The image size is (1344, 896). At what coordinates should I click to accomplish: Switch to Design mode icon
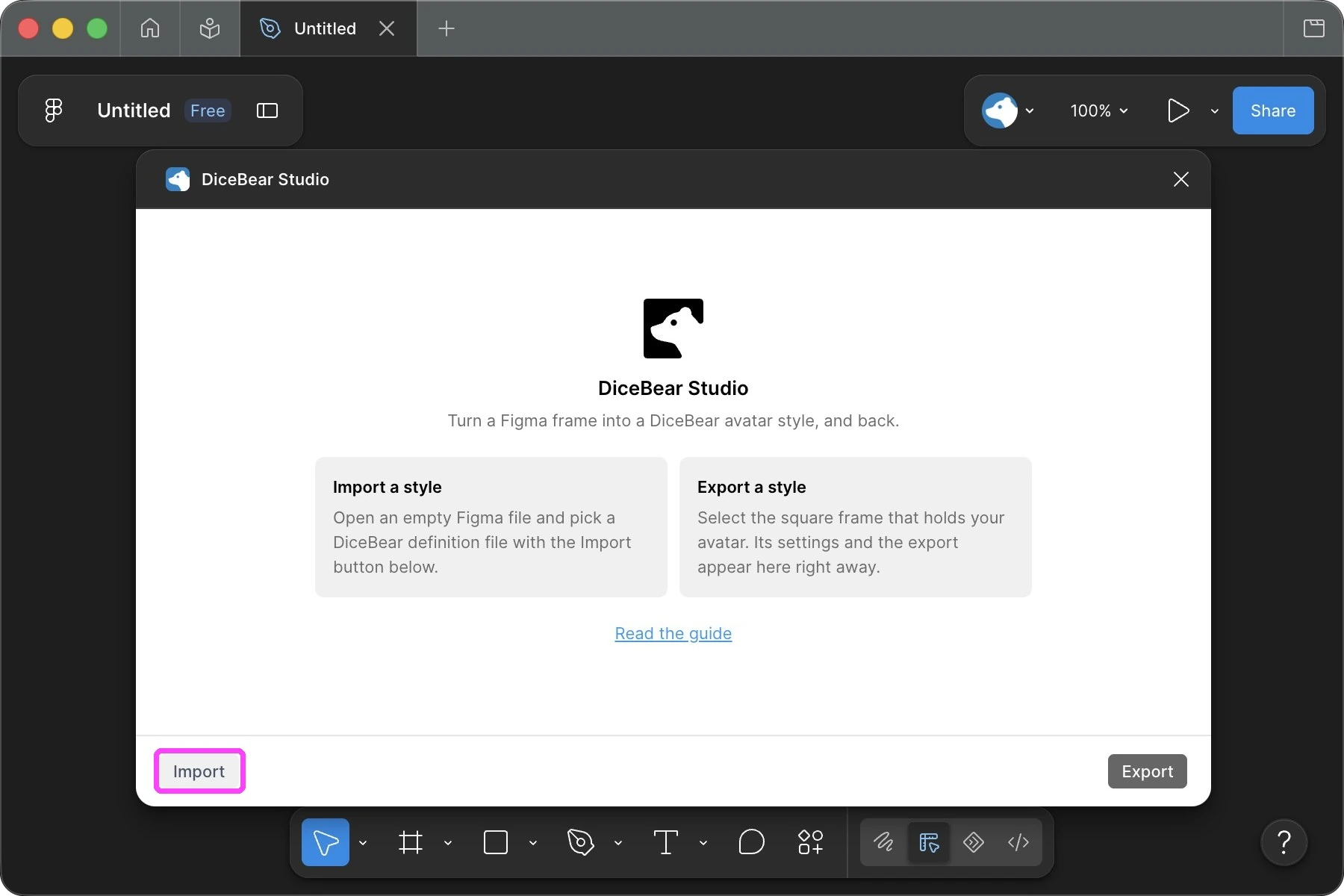point(929,842)
